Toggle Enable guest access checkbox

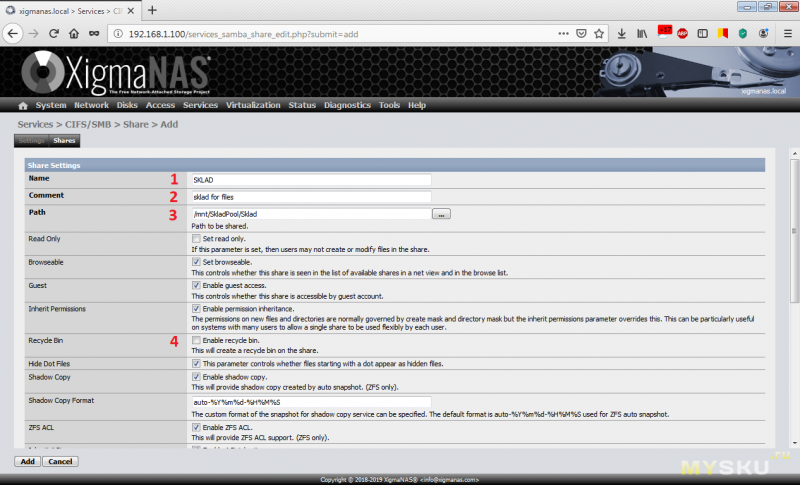[x=196, y=285]
